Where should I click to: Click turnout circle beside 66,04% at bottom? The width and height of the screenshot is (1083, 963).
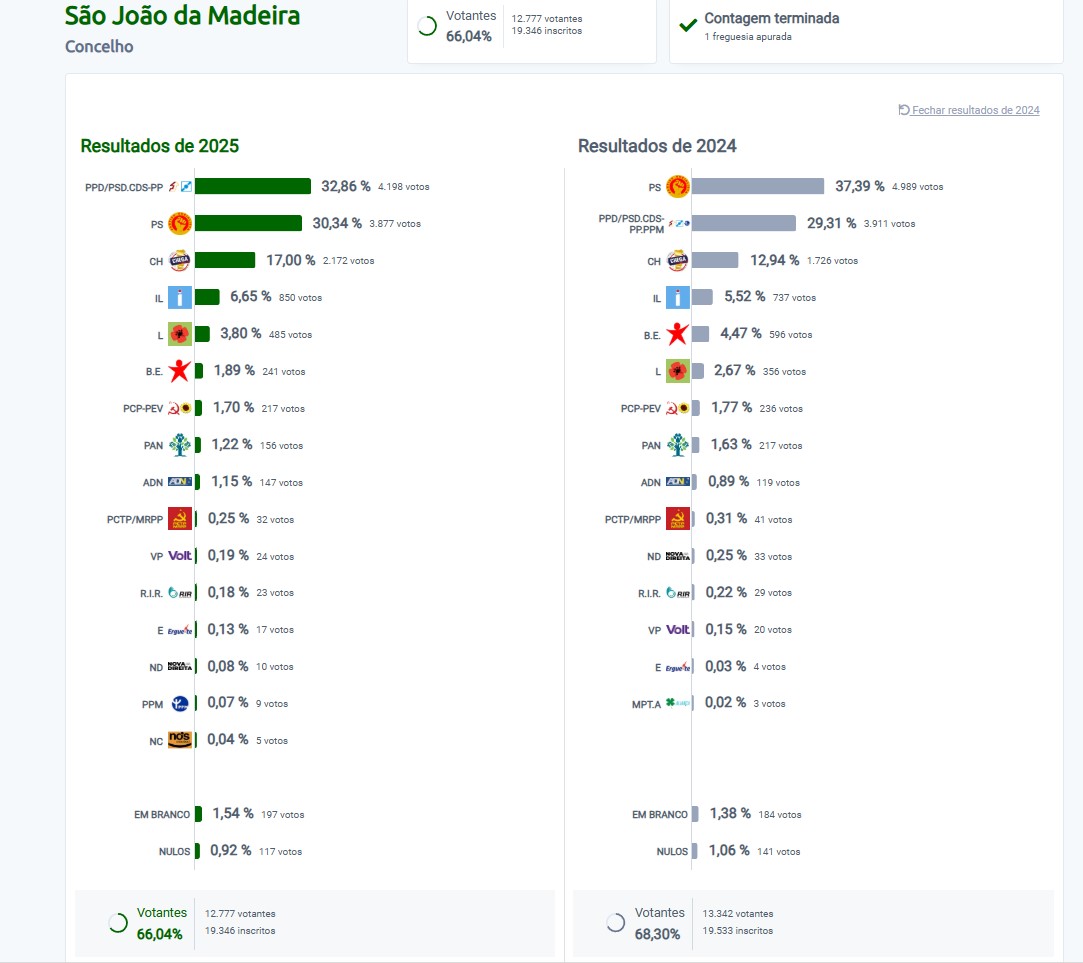click(118, 923)
